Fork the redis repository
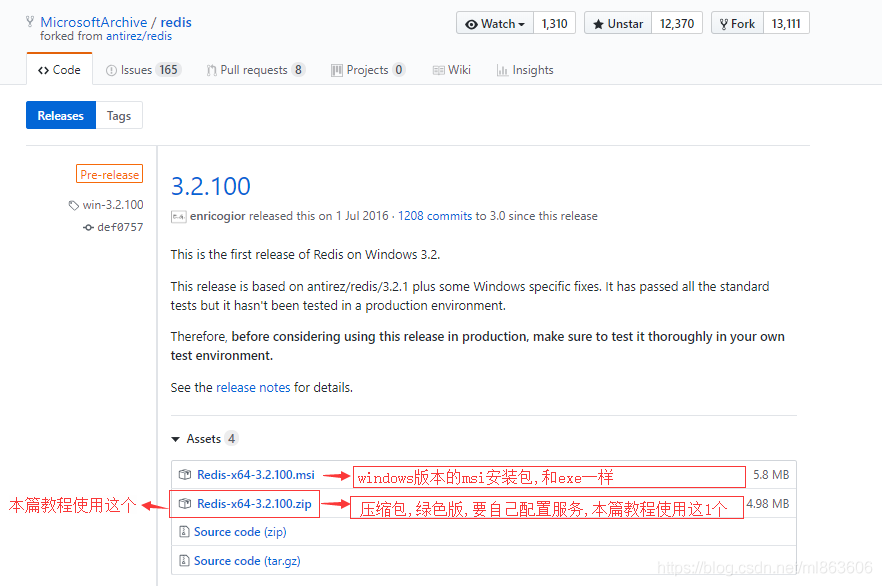Viewport: 882px width, 586px height. 737,23
